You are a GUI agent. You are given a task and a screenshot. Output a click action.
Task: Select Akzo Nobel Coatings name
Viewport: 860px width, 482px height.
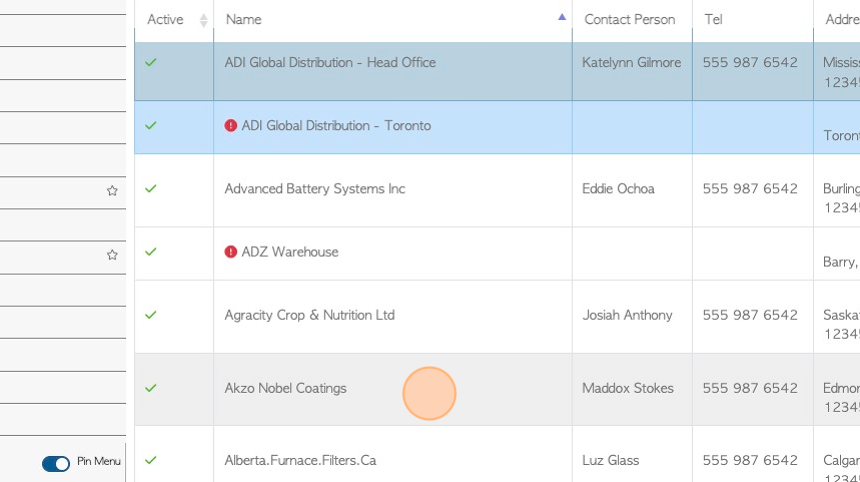(x=285, y=388)
